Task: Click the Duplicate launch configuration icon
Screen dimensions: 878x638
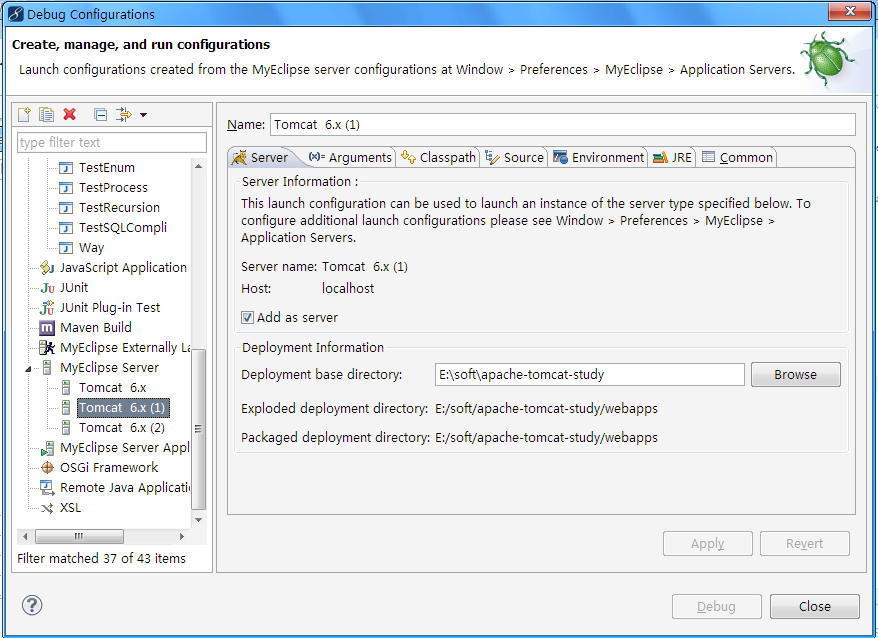Action: click(46, 114)
